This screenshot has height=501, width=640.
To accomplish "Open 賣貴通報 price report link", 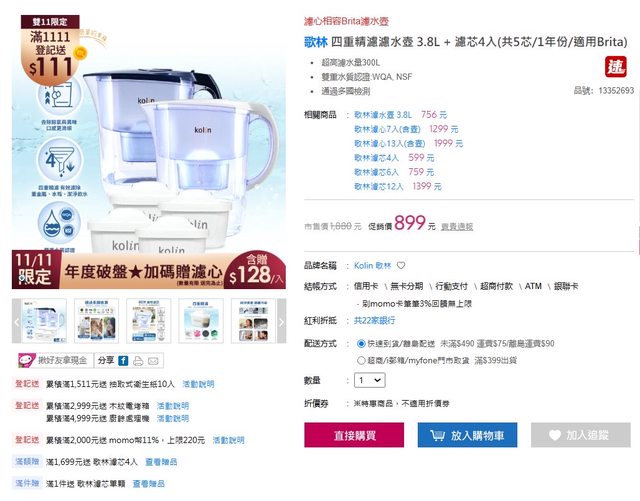I will pyautogui.click(x=457, y=227).
